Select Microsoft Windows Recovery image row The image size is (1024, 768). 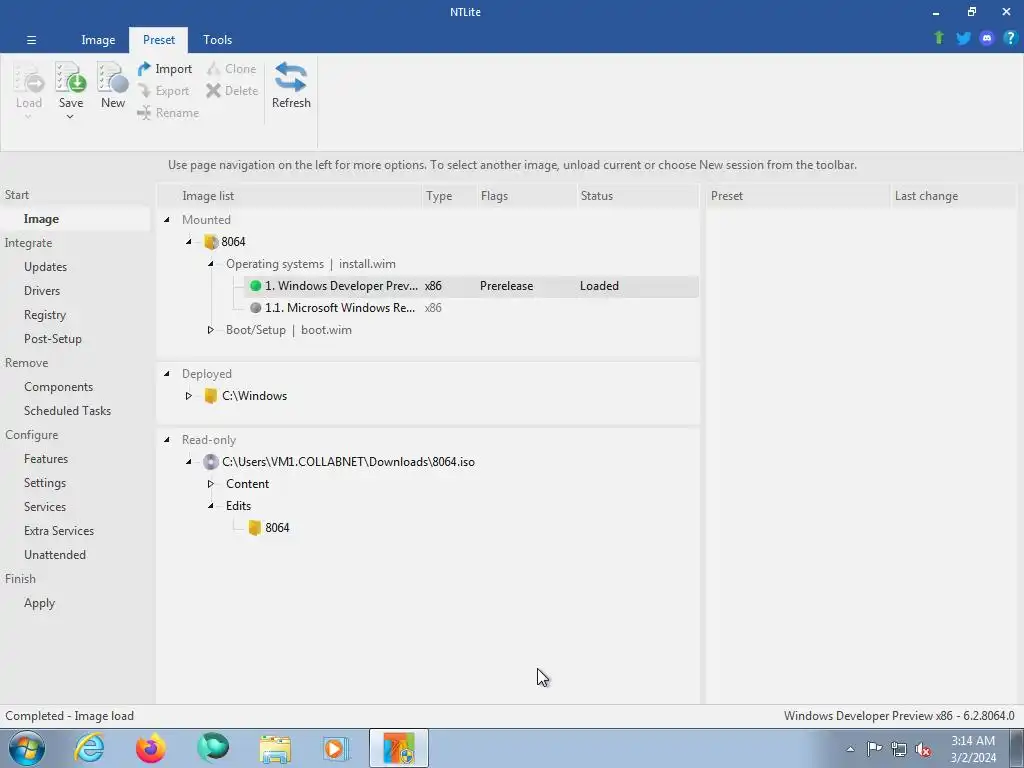click(x=471, y=308)
